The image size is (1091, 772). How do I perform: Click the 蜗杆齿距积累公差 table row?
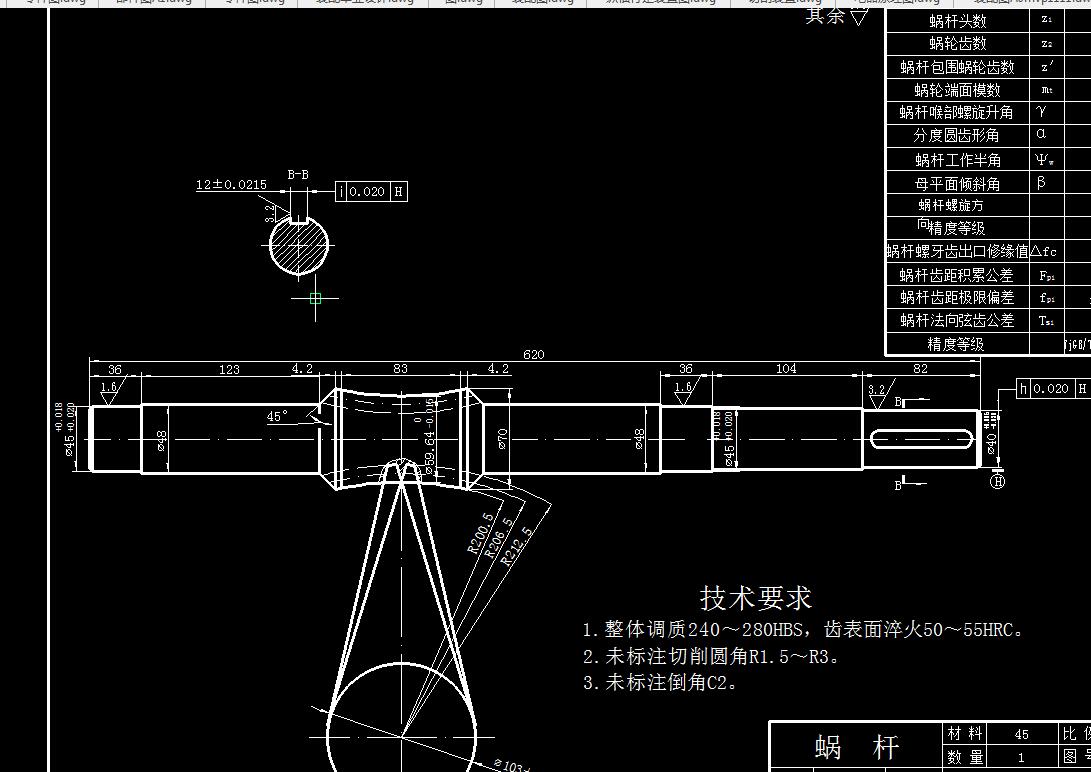point(988,275)
